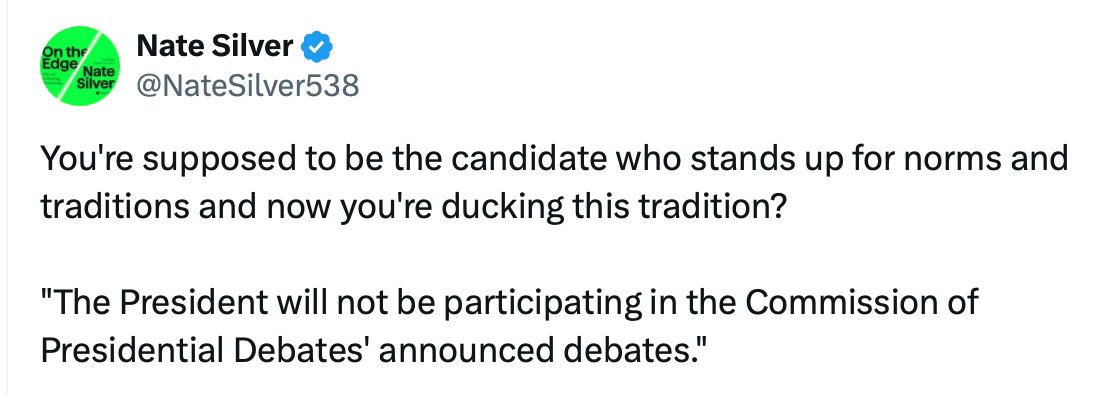The image size is (1108, 394).
Task: Visit the @NateSilver538 handle link
Action: pos(247,86)
